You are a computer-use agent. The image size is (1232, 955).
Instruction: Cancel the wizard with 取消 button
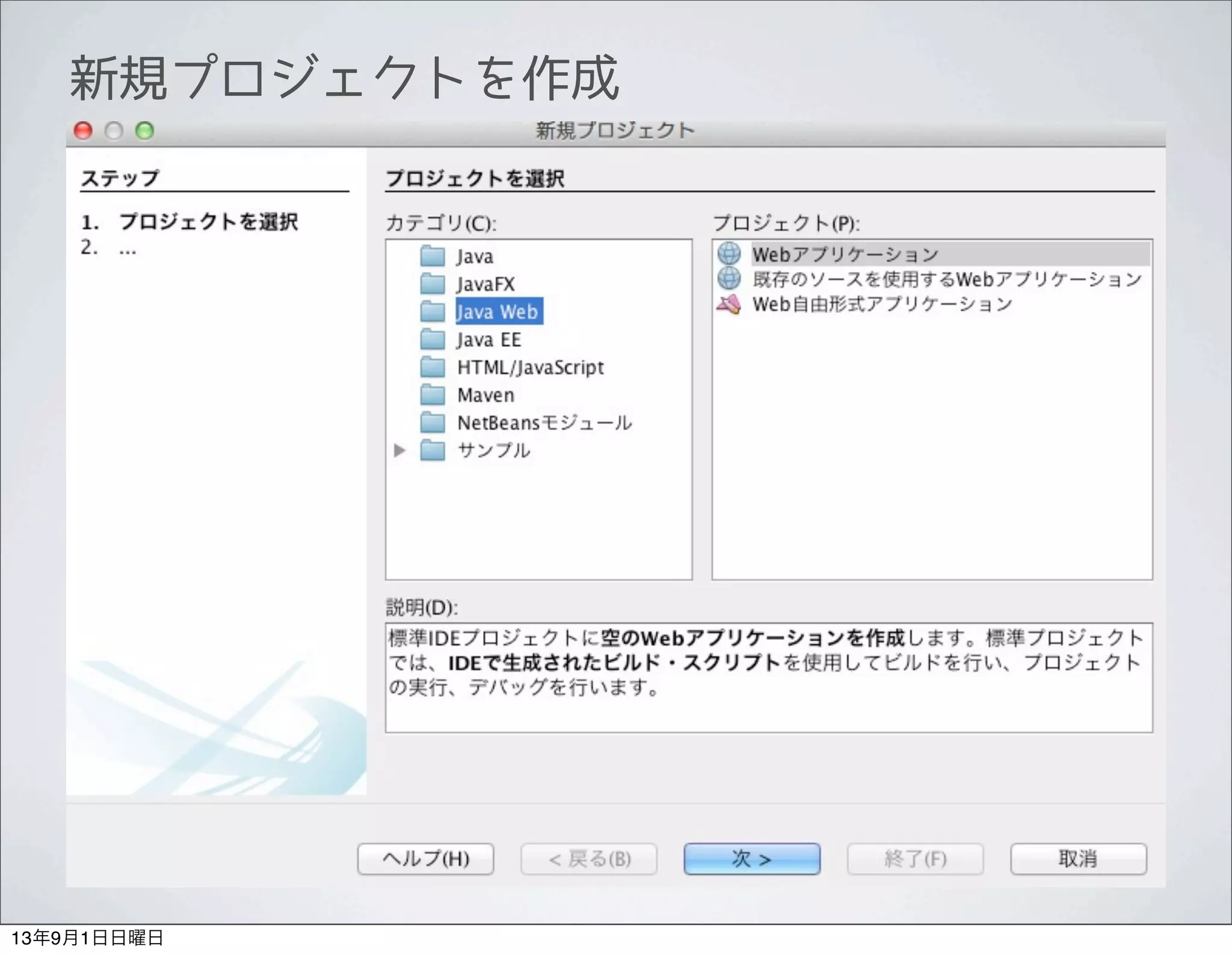[x=1079, y=859]
